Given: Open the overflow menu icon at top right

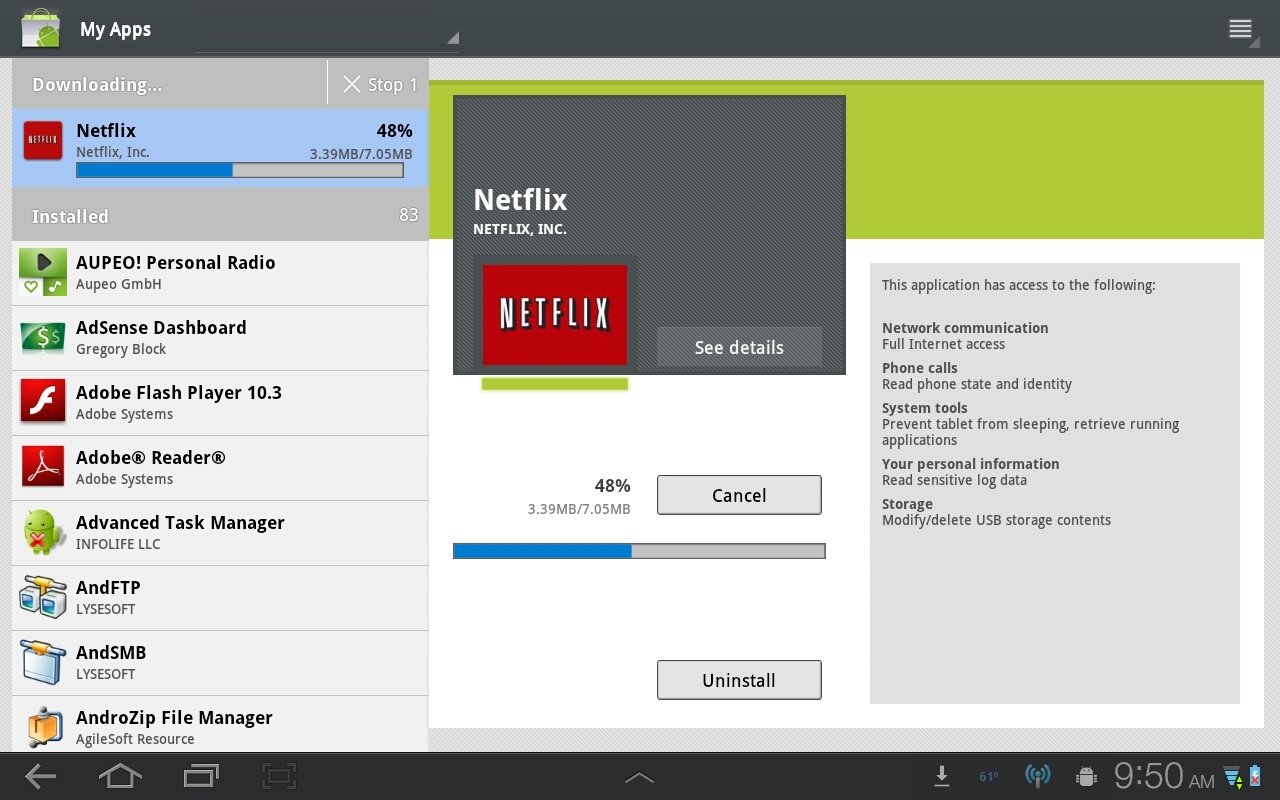Looking at the screenshot, I should click(x=1240, y=29).
